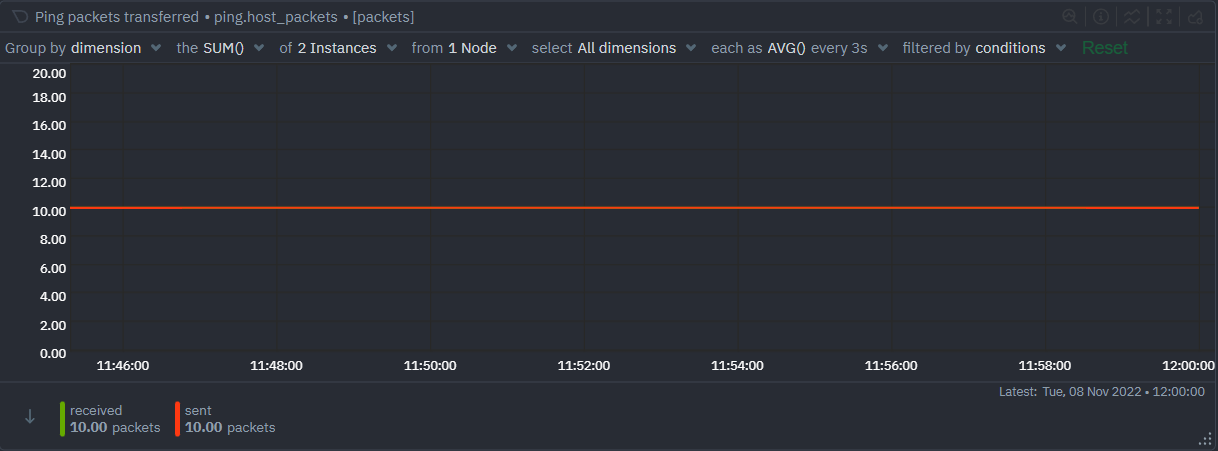Click the magnifier chart-zoom icon in header

[1070, 17]
